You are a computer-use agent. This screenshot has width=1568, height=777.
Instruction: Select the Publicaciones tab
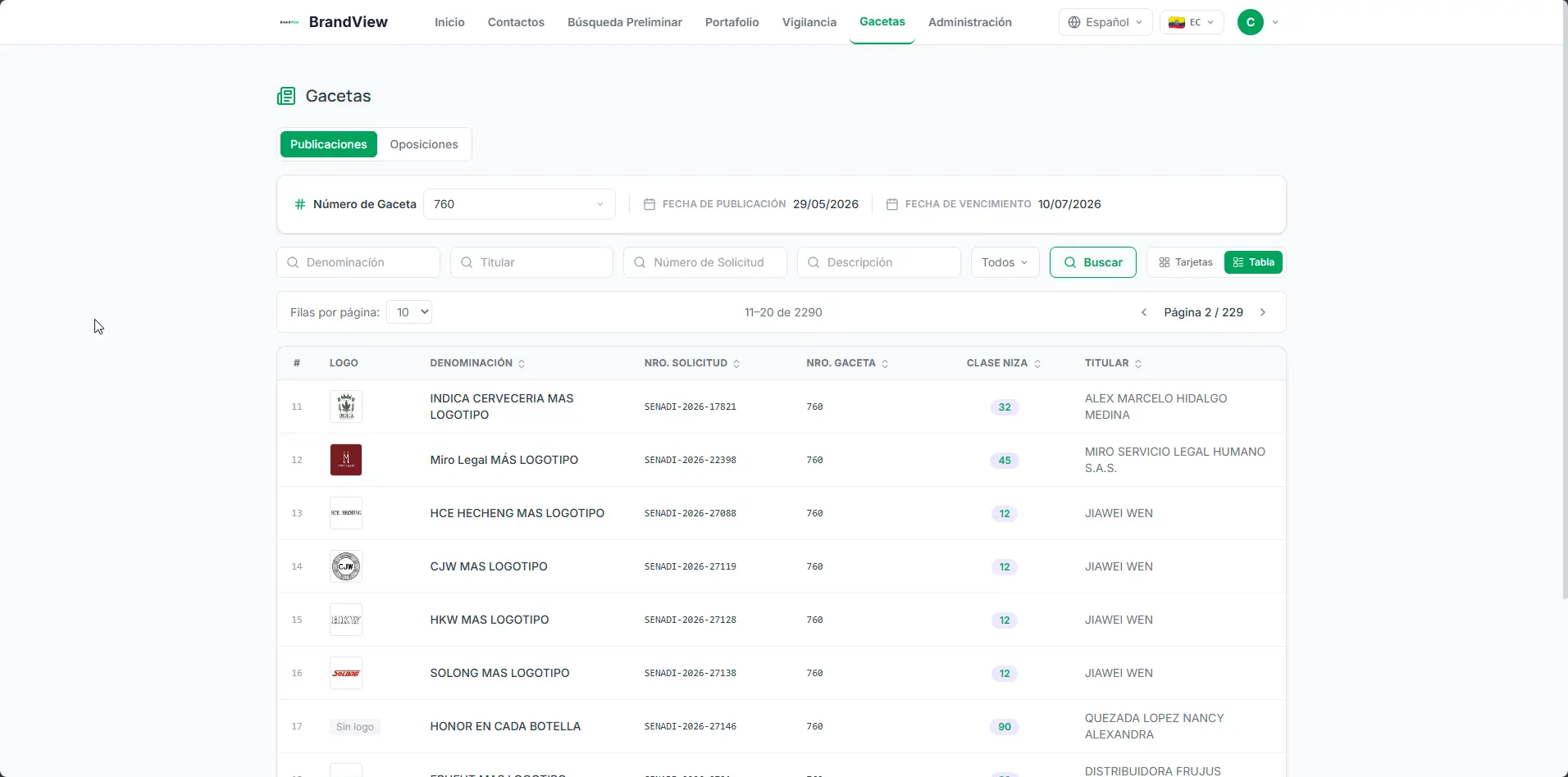pos(329,144)
